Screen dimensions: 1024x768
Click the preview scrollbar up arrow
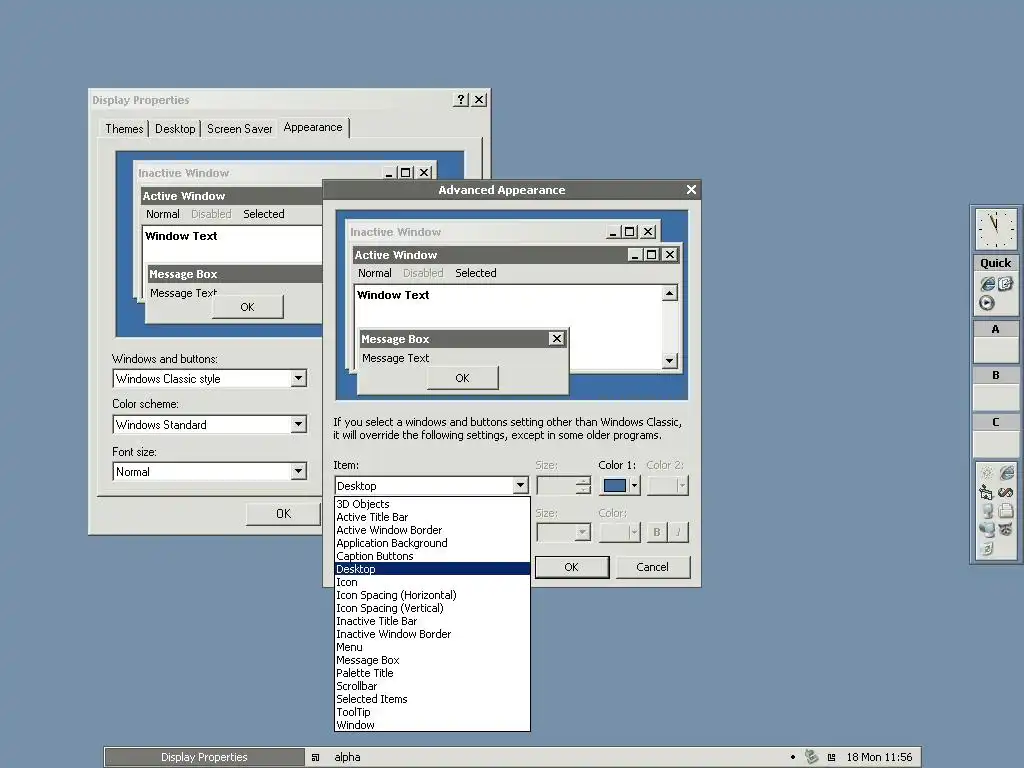[x=669, y=293]
